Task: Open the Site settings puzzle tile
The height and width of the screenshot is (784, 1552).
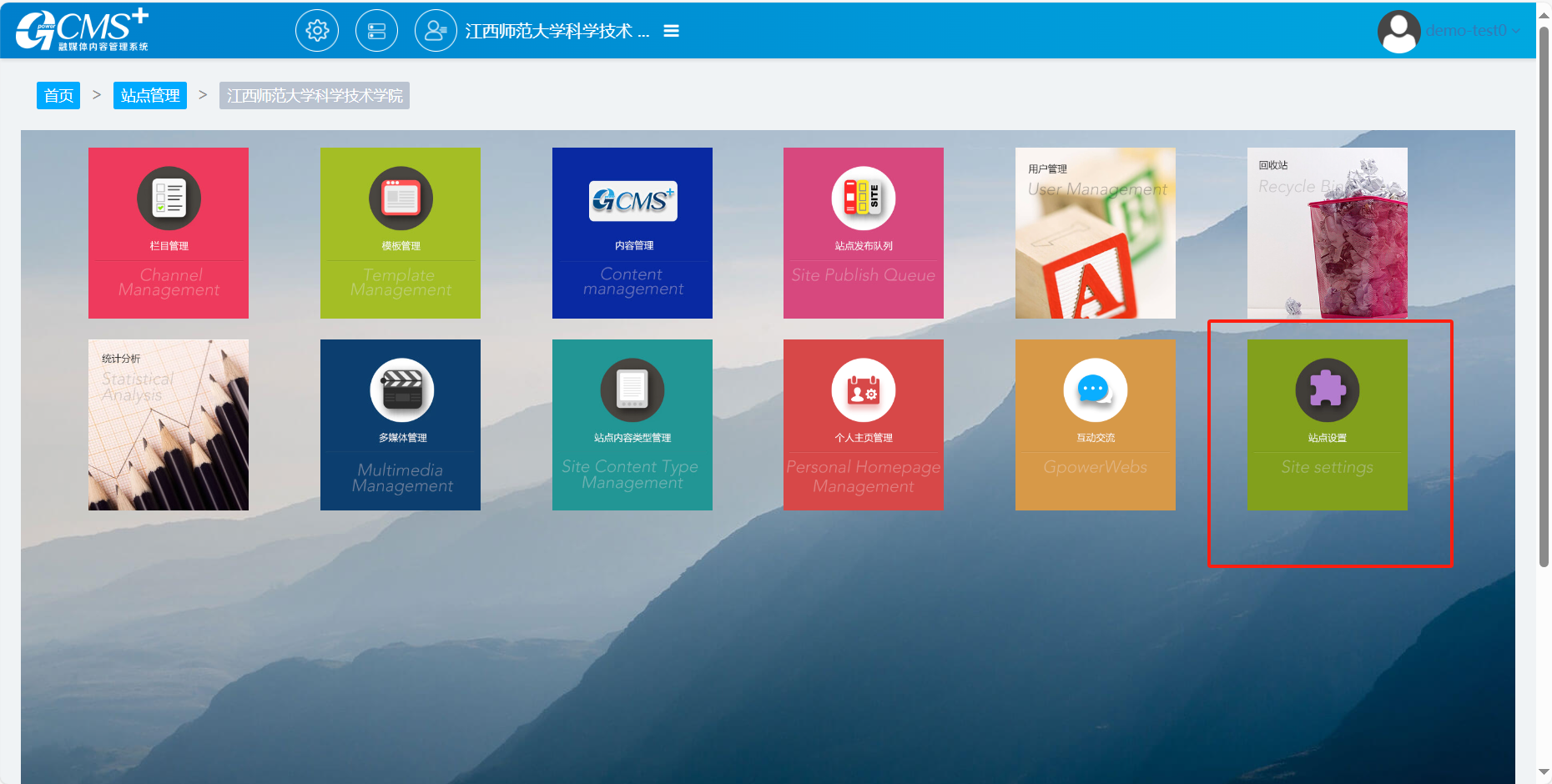Action: click(x=1328, y=425)
